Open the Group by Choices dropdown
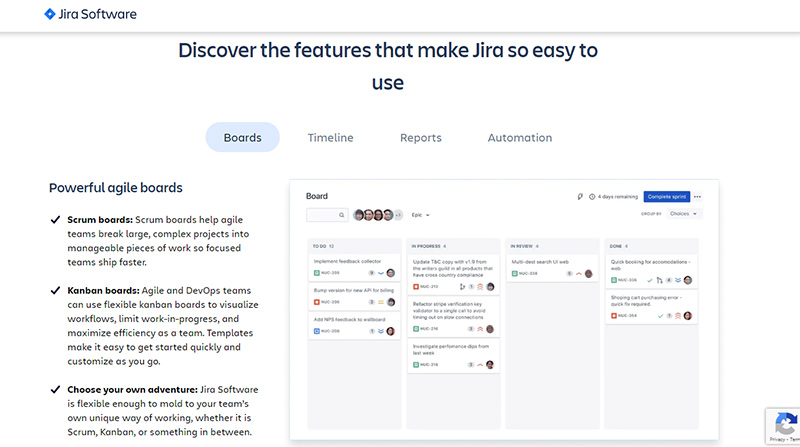The width and height of the screenshot is (800, 447). coord(684,214)
